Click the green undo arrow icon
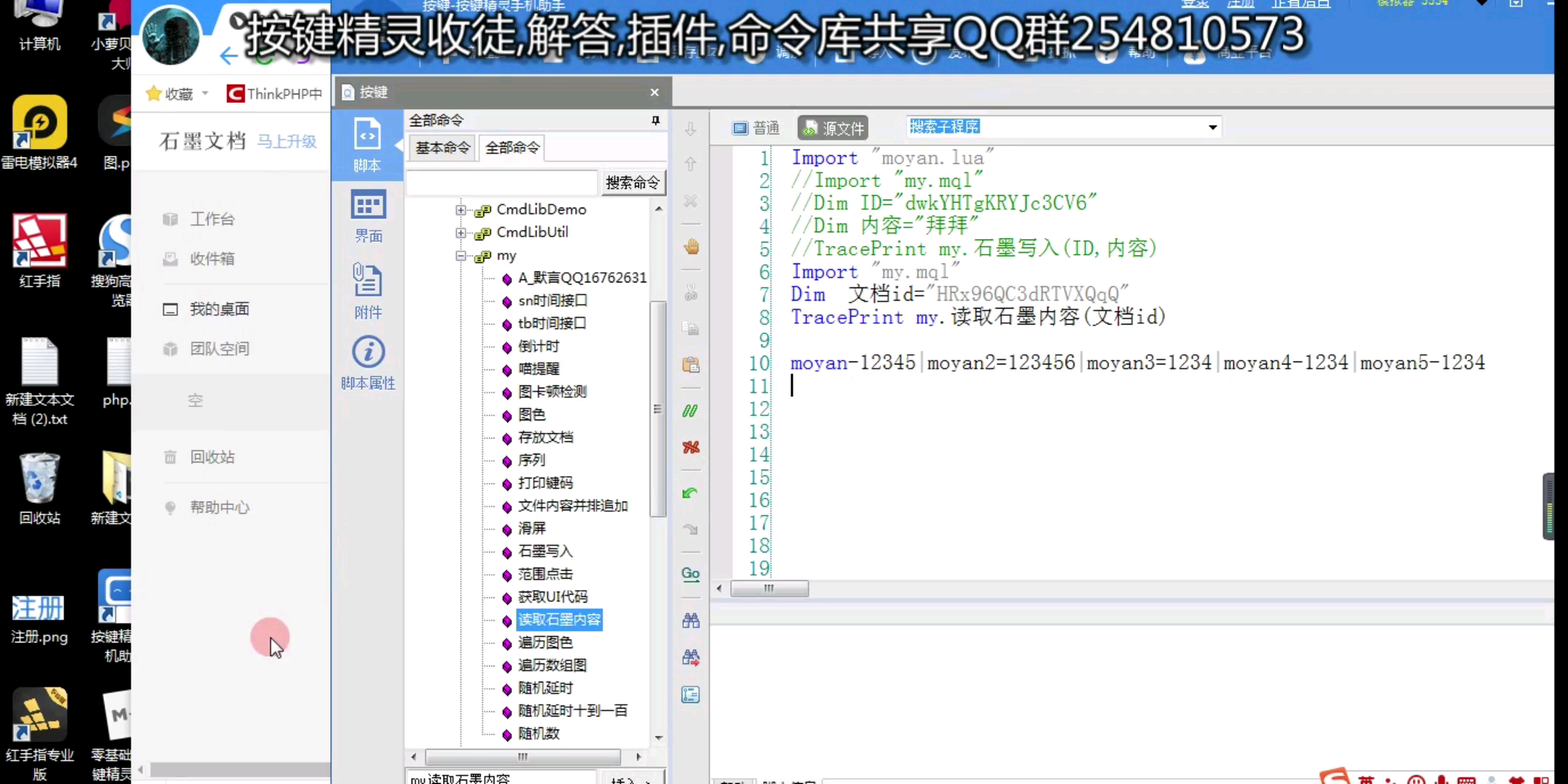The image size is (1568, 784). click(x=690, y=494)
